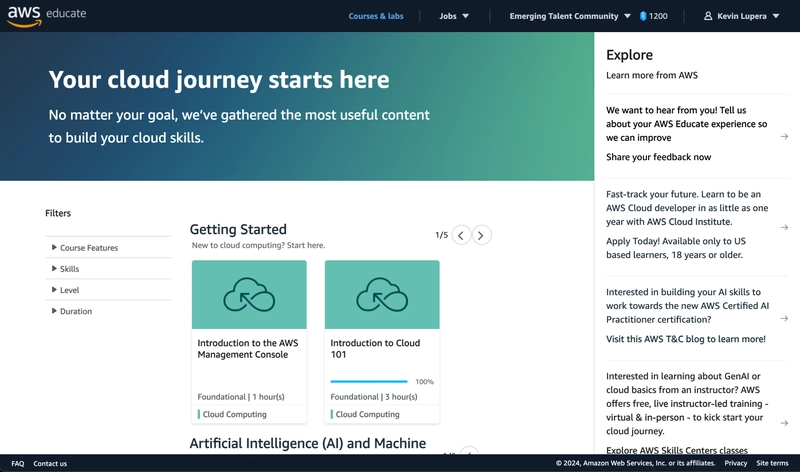
Task: Click Artificial Intelligence and Machine heading
Action: point(308,443)
